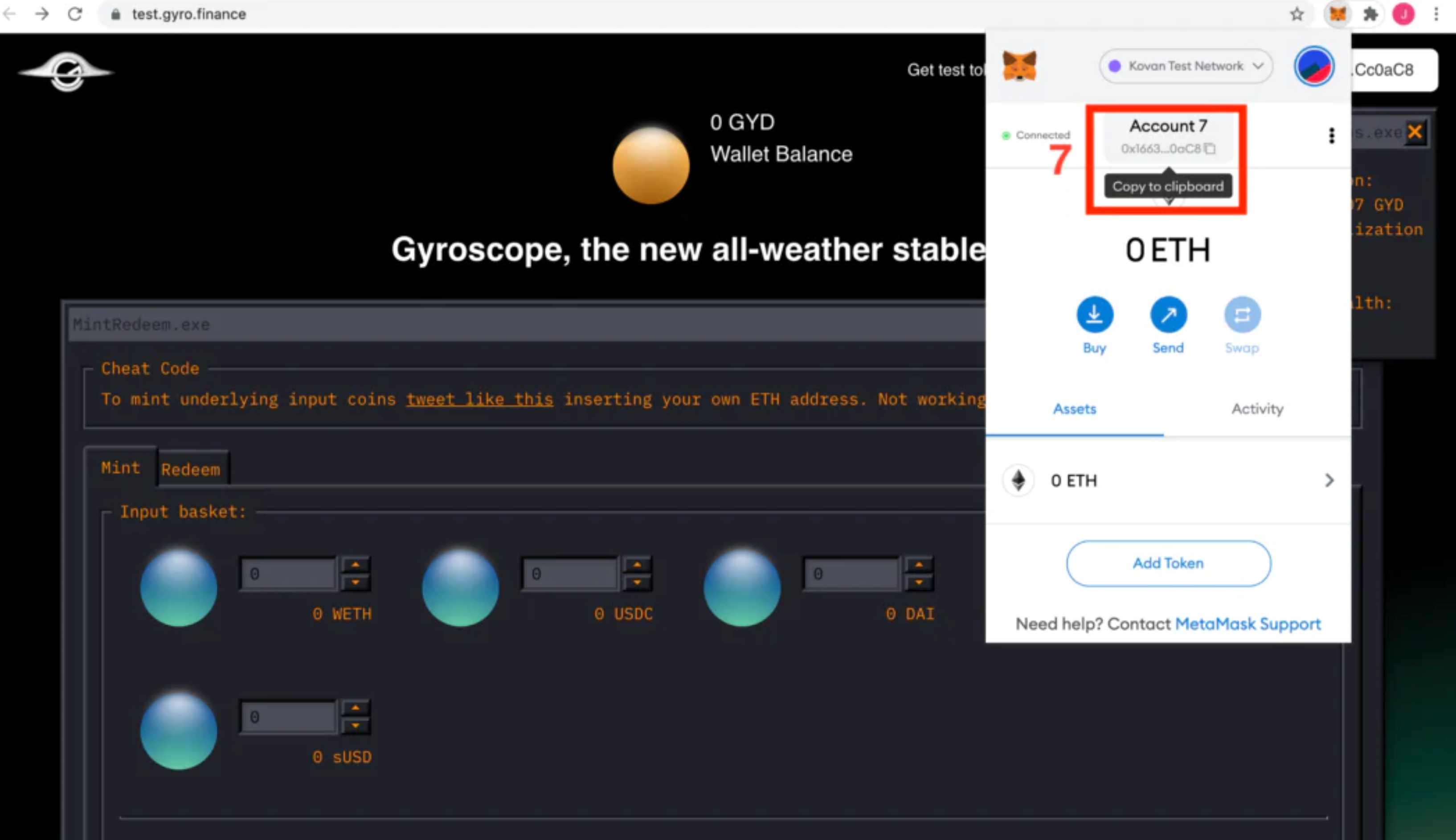Click the Add Token button
This screenshot has width=1456, height=840.
(x=1168, y=563)
